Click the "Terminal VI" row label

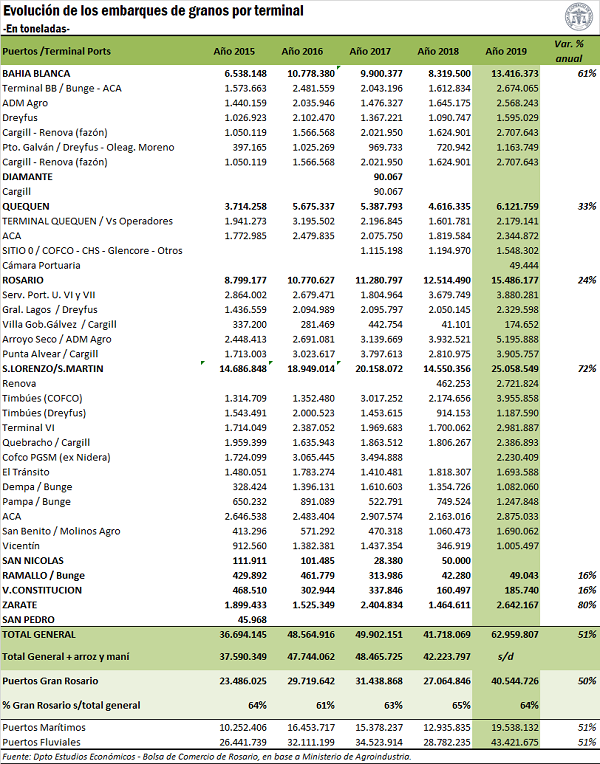27,427
